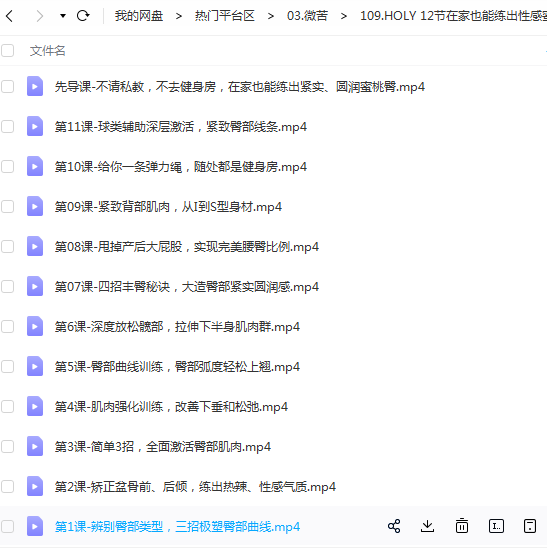
Task: Share the 第1课 video file
Action: pyautogui.click(x=394, y=526)
